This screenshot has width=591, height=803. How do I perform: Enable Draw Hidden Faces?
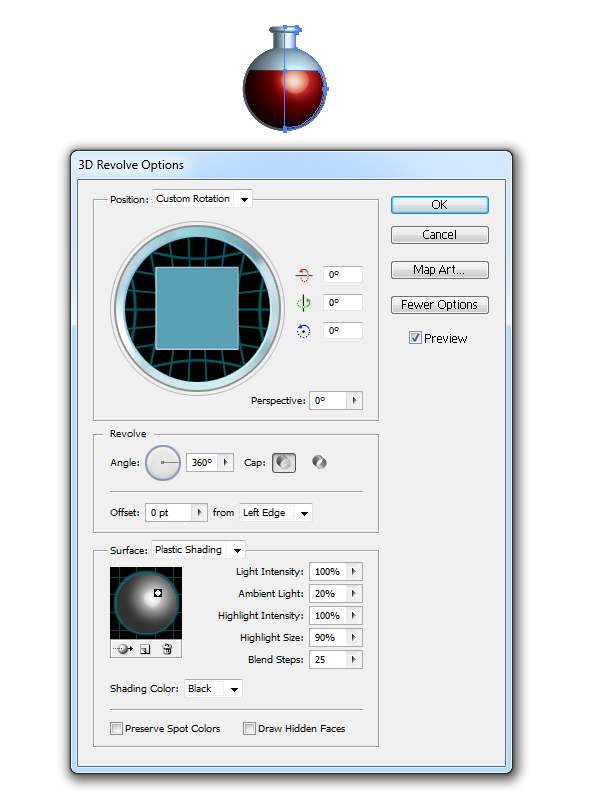(249, 728)
